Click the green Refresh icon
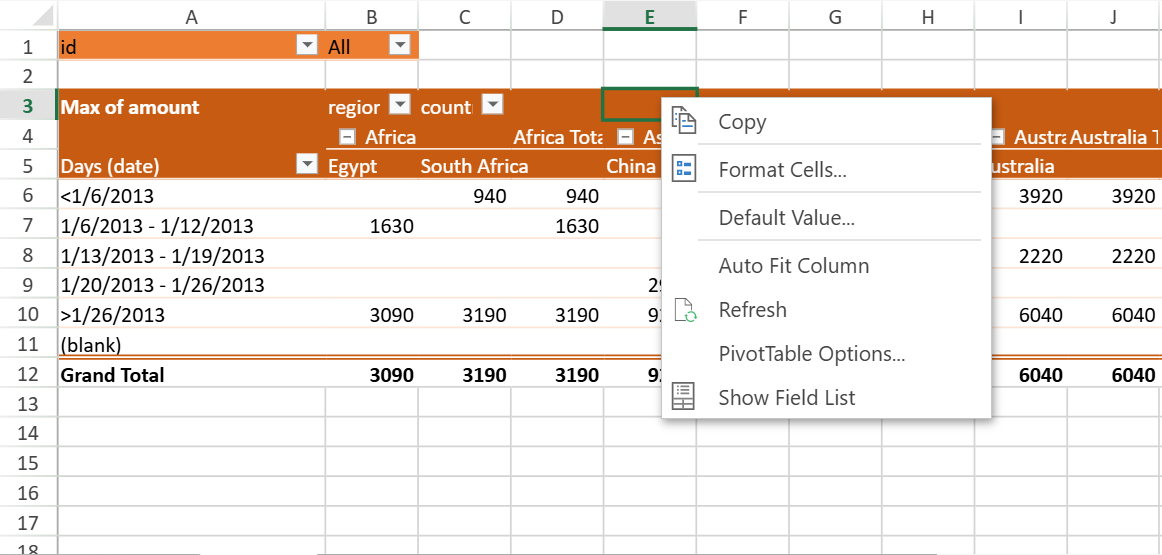Screen dimensions: 1162x555 [684, 310]
